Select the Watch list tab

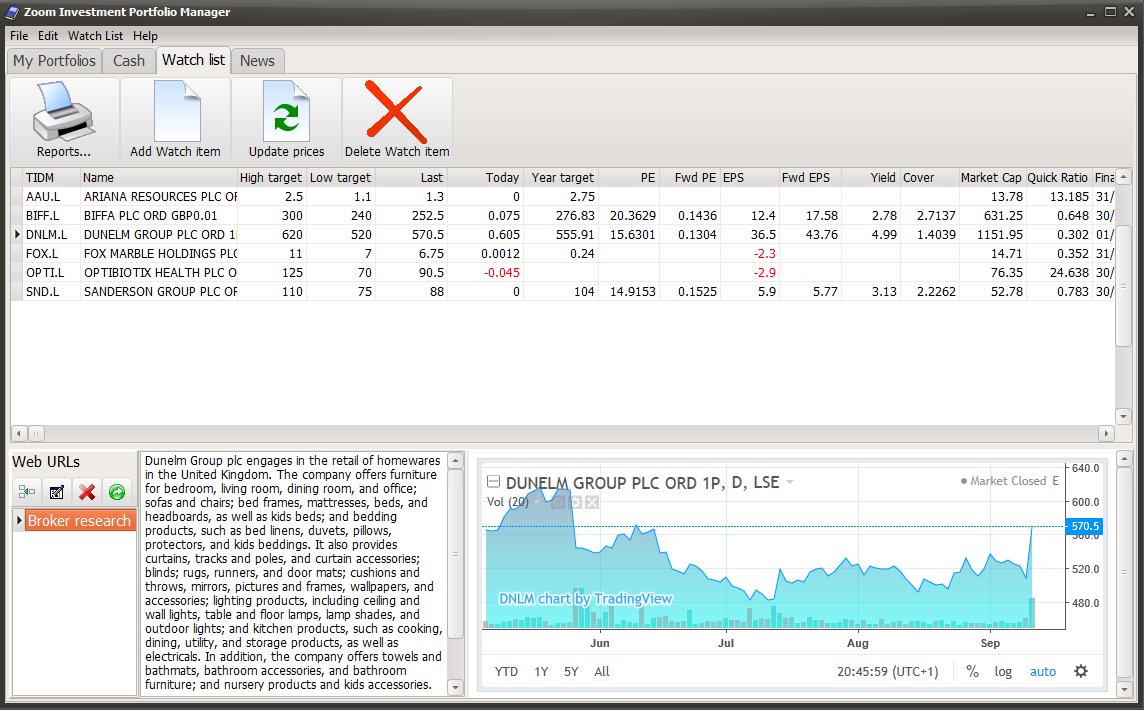tap(193, 60)
